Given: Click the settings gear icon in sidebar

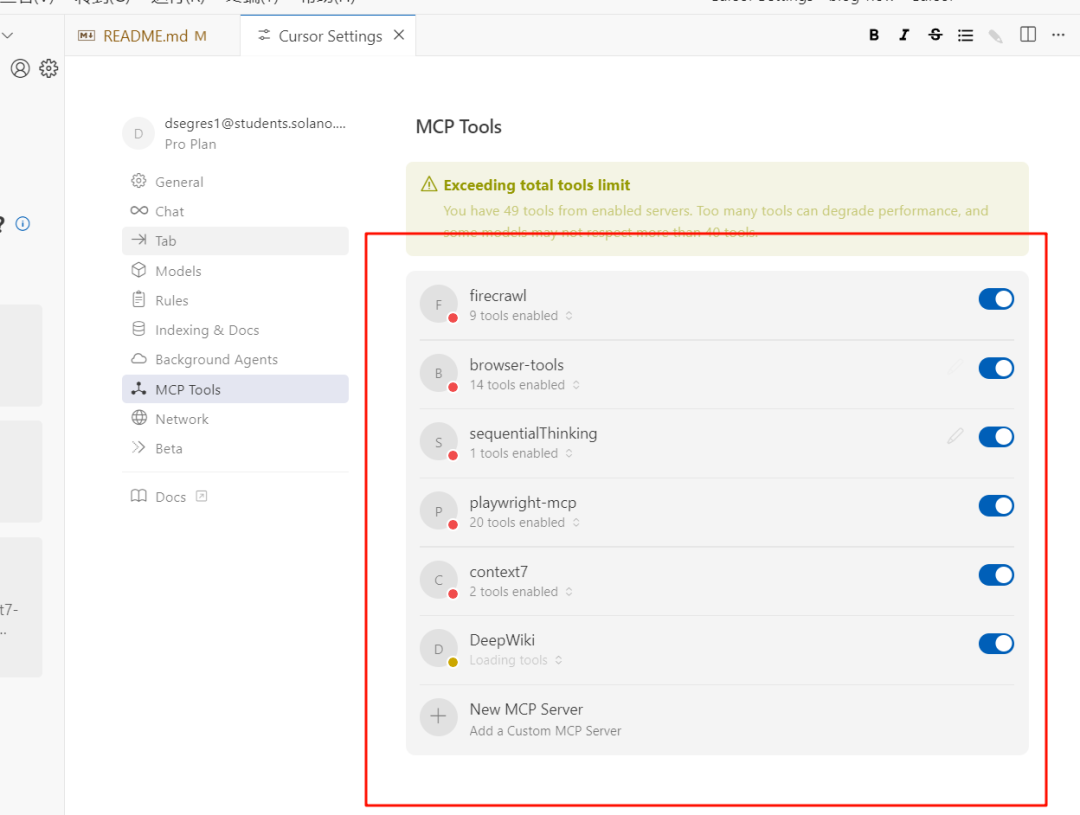Looking at the screenshot, I should [x=49, y=68].
